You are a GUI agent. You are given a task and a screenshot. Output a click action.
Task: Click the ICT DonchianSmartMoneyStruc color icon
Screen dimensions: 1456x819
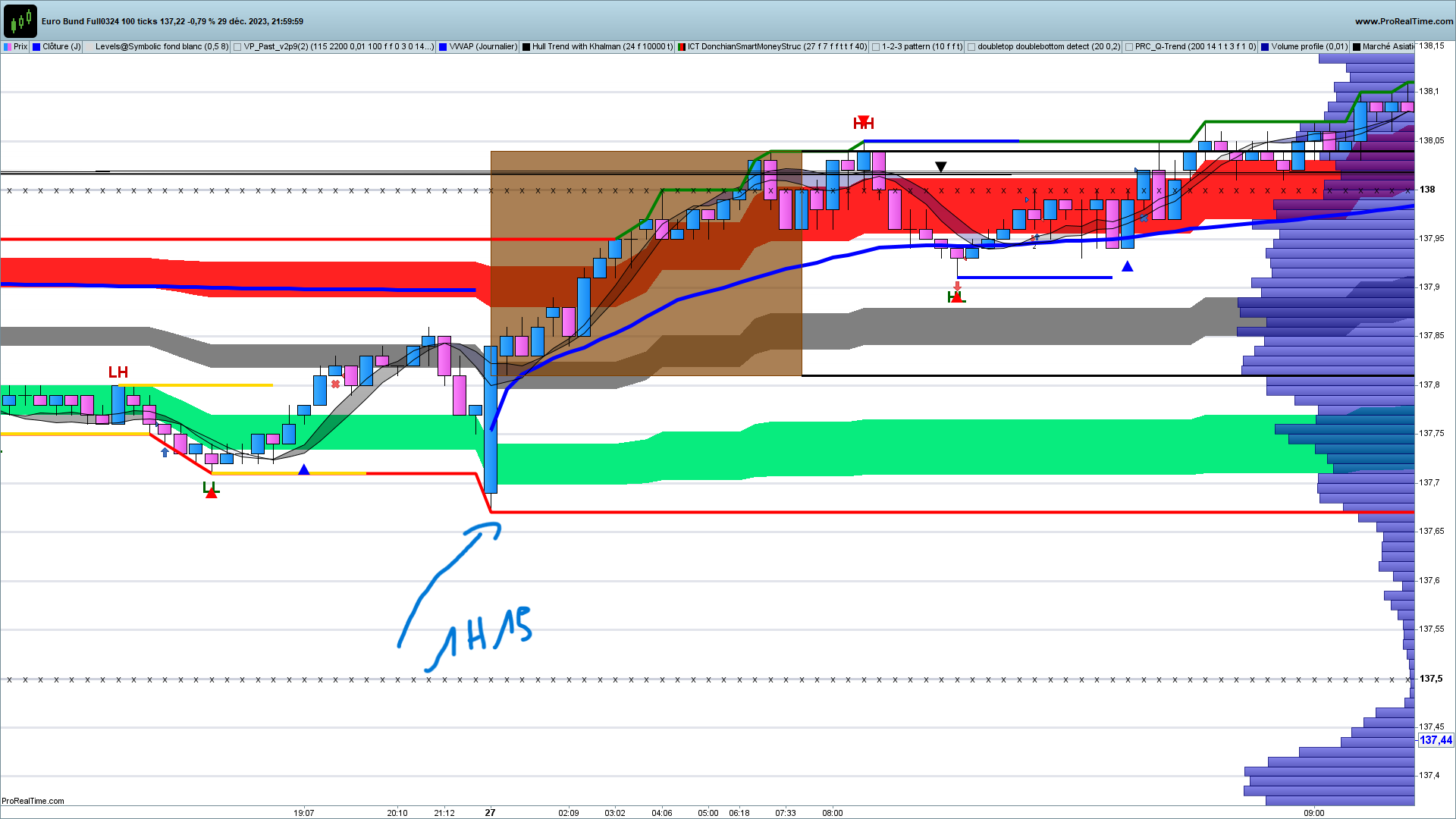point(682,47)
